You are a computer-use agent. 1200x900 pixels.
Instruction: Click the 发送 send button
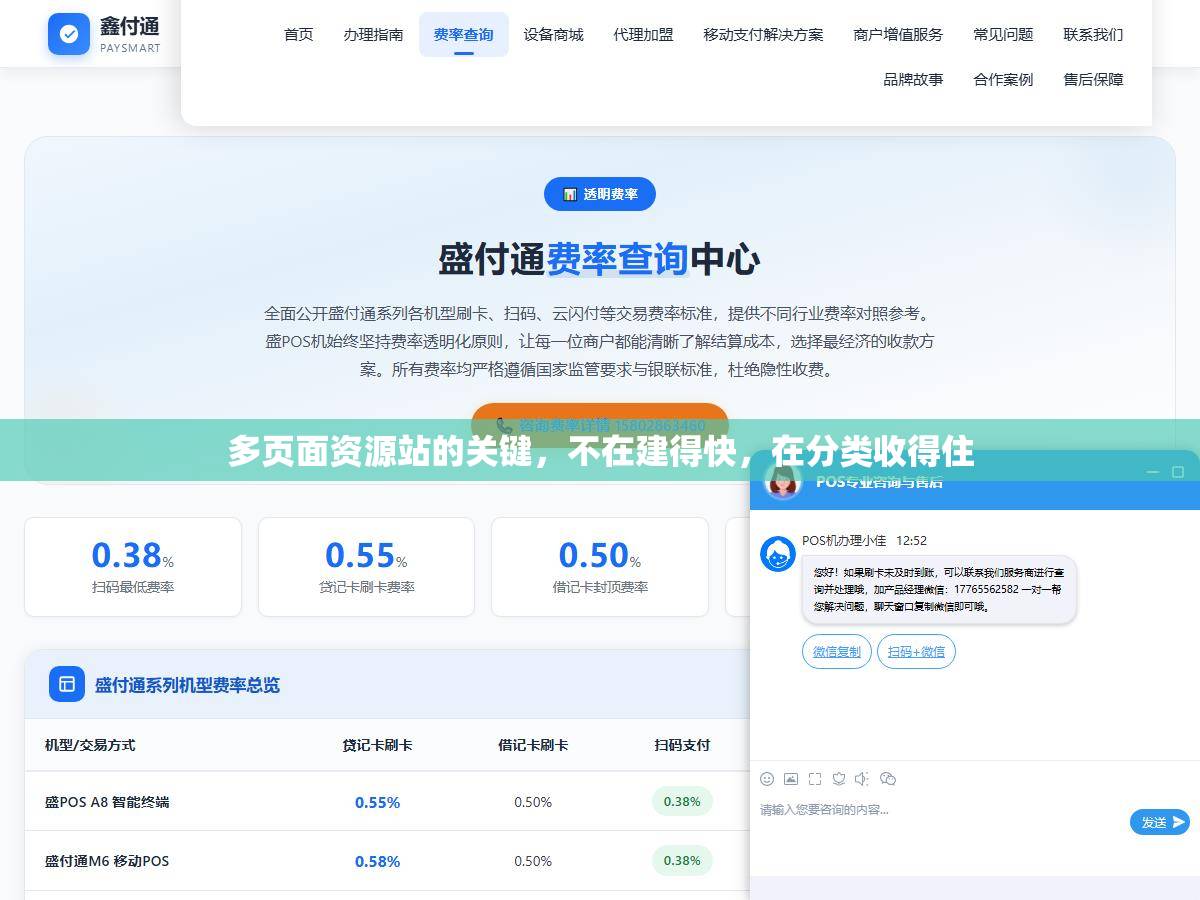click(1160, 822)
